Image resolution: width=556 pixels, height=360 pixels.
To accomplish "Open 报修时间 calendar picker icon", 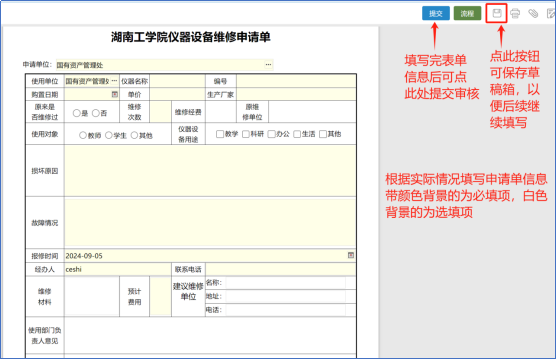I will (351, 255).
